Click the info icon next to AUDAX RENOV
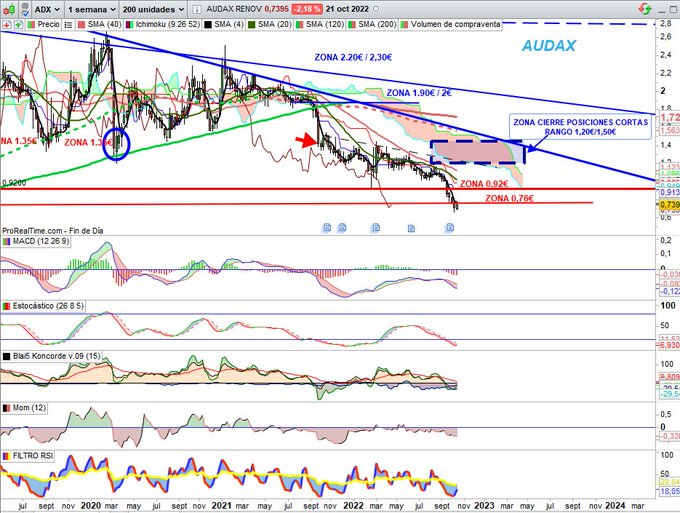680x513 pixels. click(196, 9)
